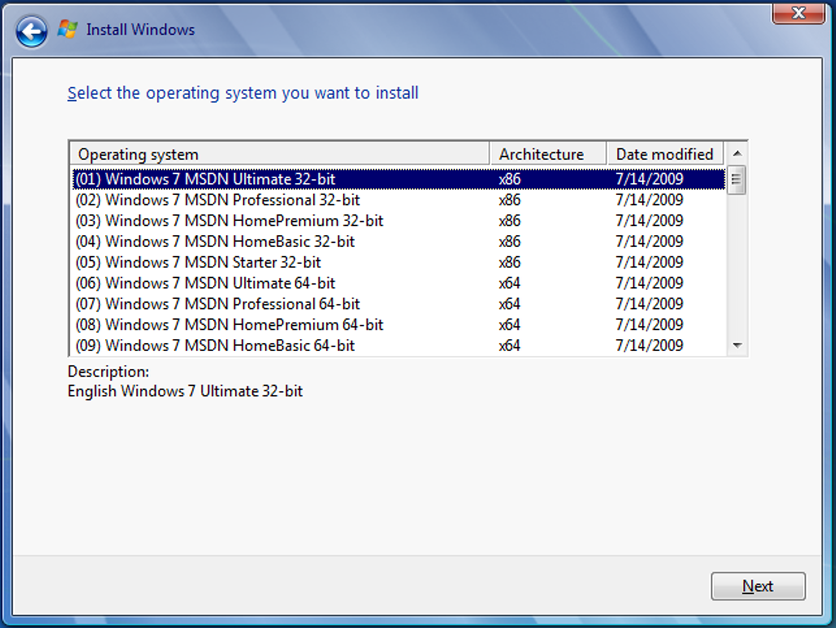Select Windows 7 MSDN Ultimate 64-bit
The height and width of the screenshot is (628, 836).
(200, 283)
